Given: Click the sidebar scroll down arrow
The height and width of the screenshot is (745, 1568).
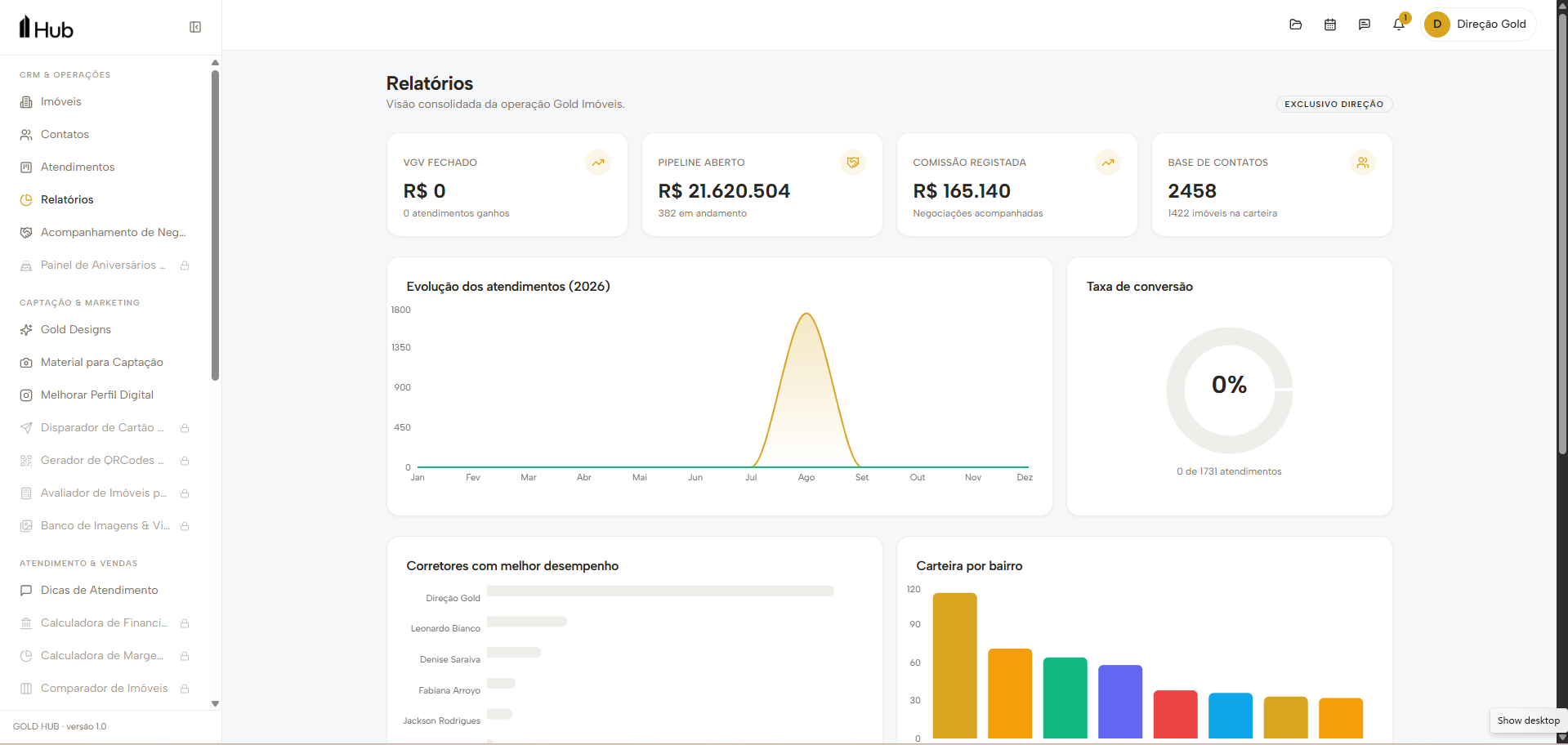Looking at the screenshot, I should 215,703.
